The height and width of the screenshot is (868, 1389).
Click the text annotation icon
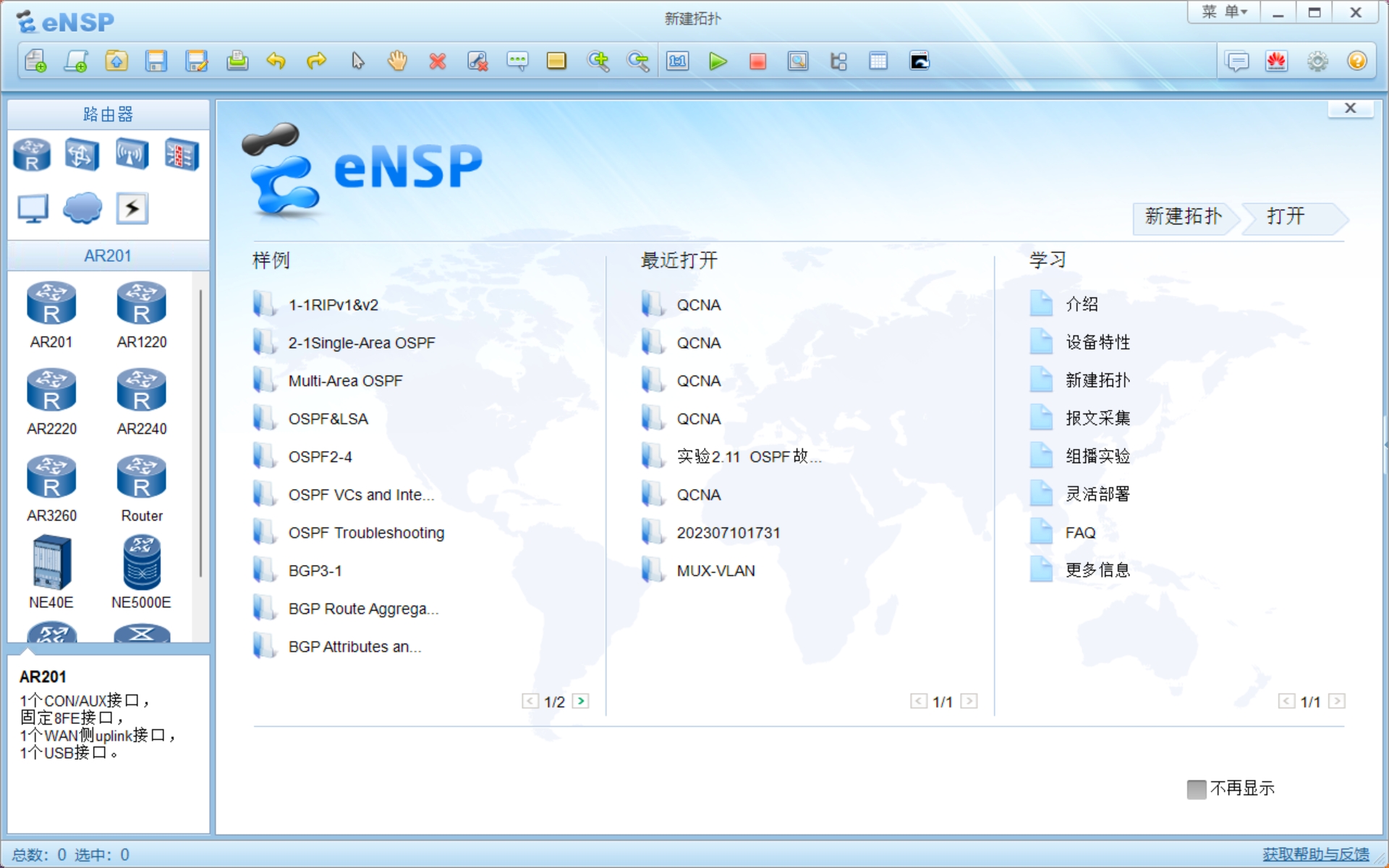click(x=517, y=61)
